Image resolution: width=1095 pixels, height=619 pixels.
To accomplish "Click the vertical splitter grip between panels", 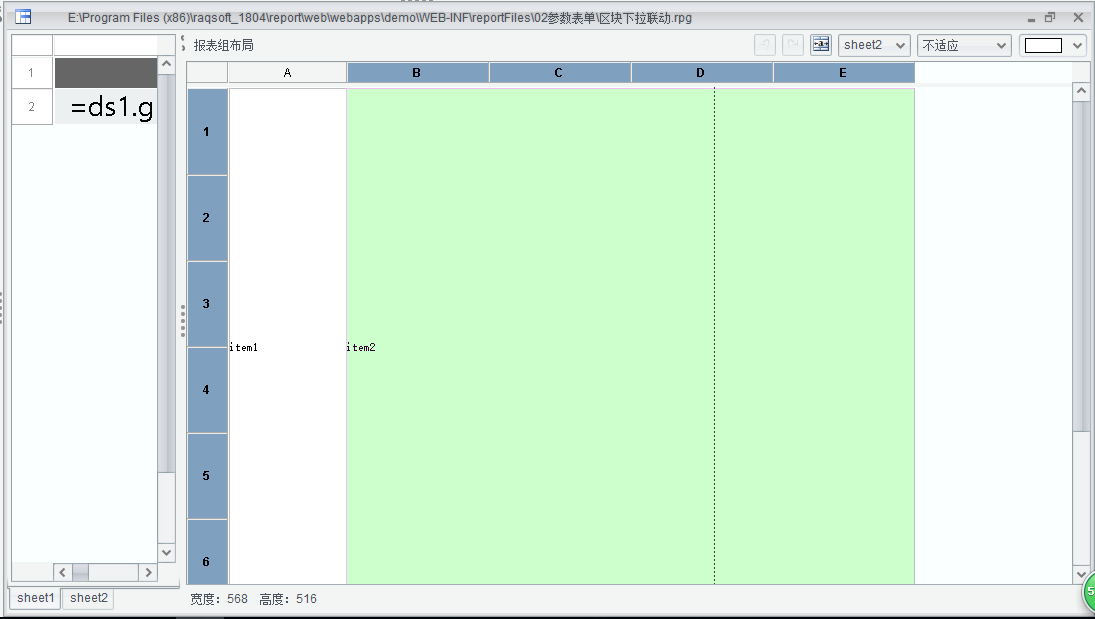I will coord(183,321).
